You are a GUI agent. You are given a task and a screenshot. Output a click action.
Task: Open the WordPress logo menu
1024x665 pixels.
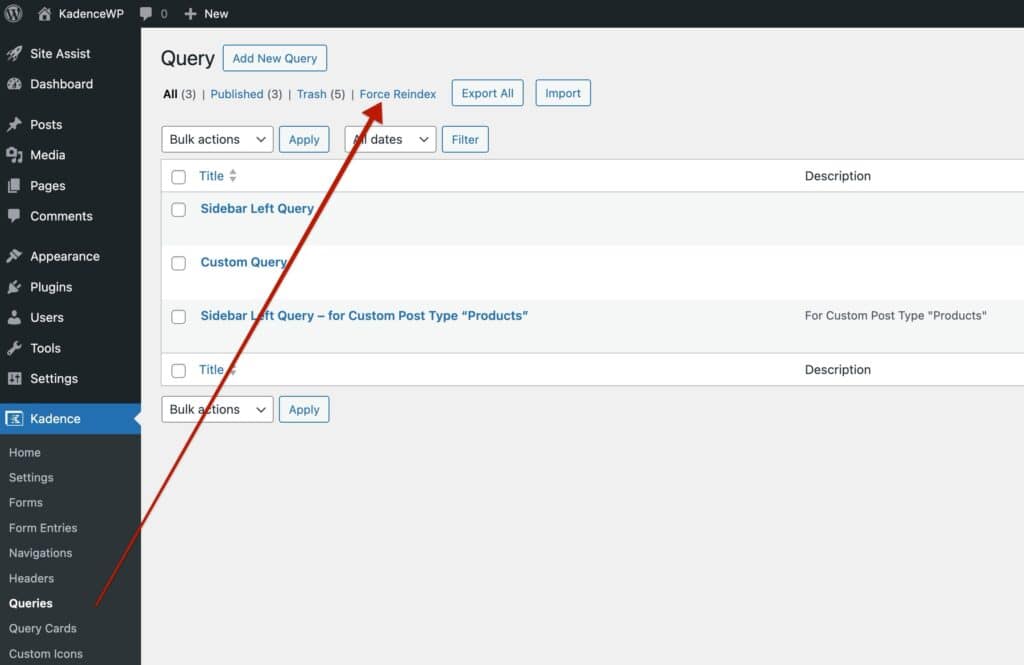pos(10,13)
